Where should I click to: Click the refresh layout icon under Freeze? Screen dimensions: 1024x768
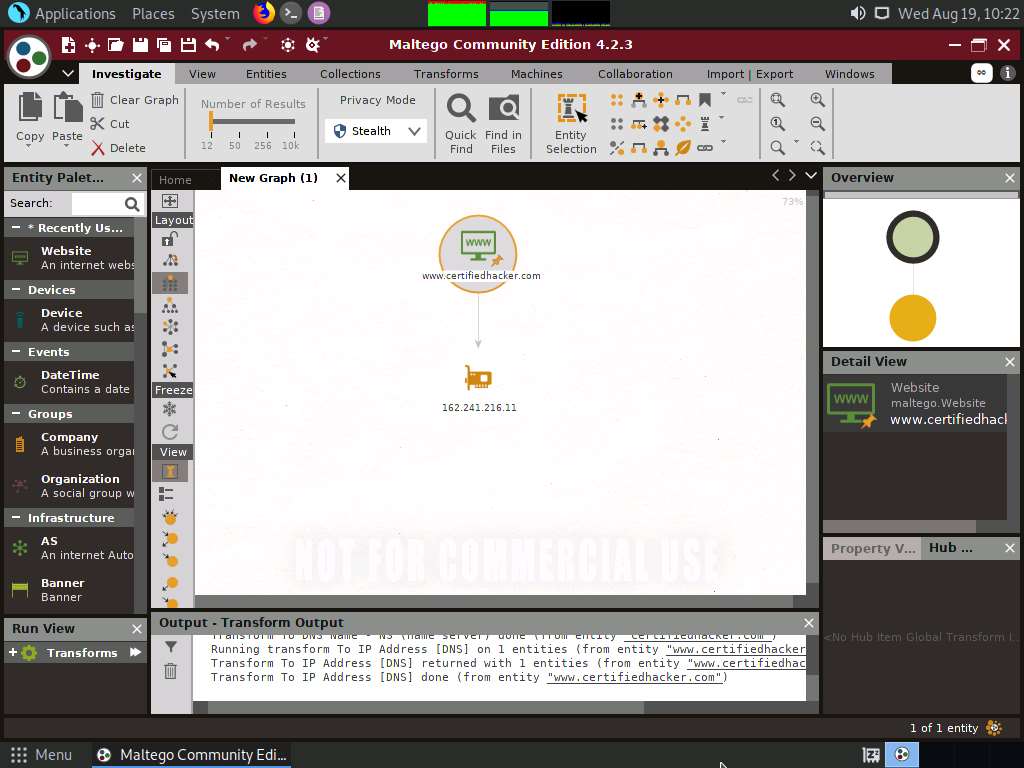(170, 432)
